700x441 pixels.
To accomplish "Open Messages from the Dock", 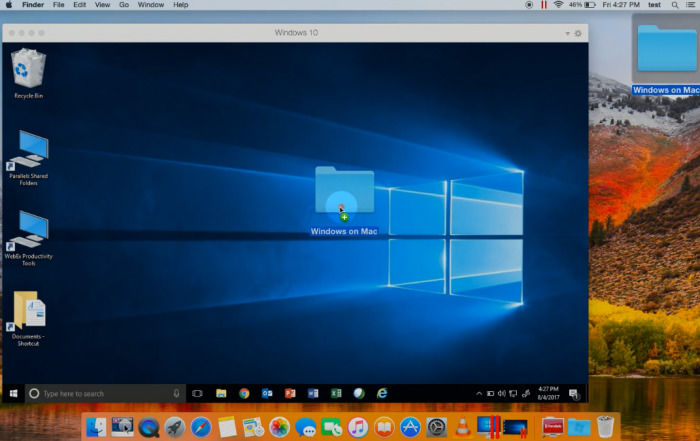I will pyautogui.click(x=306, y=428).
